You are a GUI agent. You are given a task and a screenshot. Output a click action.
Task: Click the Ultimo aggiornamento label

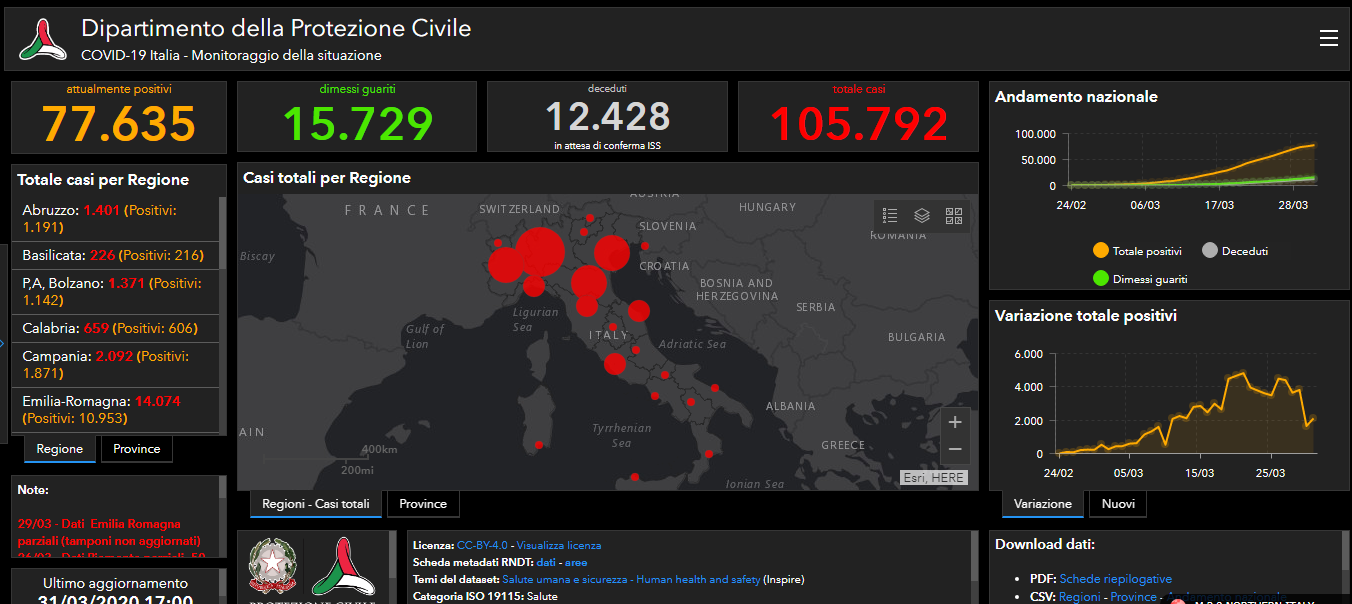click(115, 583)
